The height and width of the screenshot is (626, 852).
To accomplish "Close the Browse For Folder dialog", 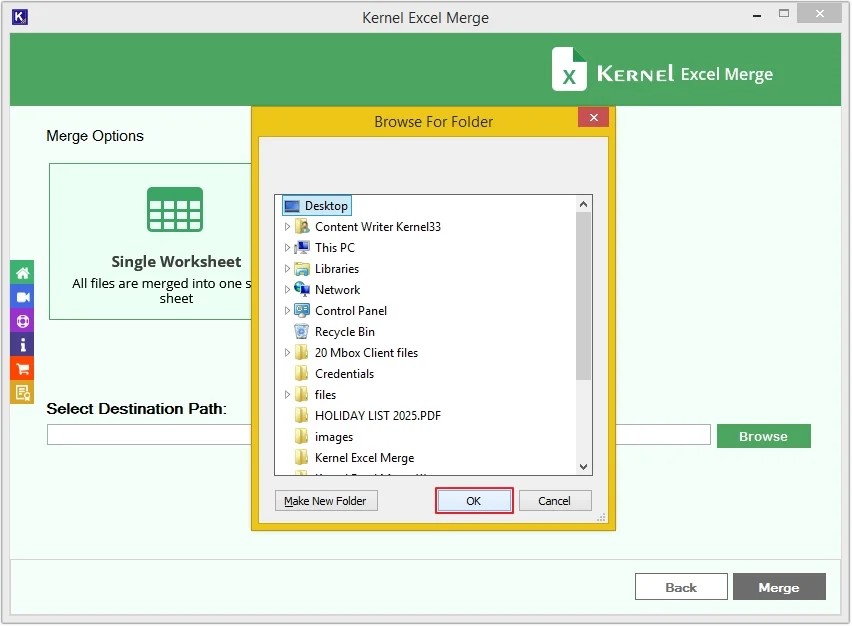I will point(593,118).
